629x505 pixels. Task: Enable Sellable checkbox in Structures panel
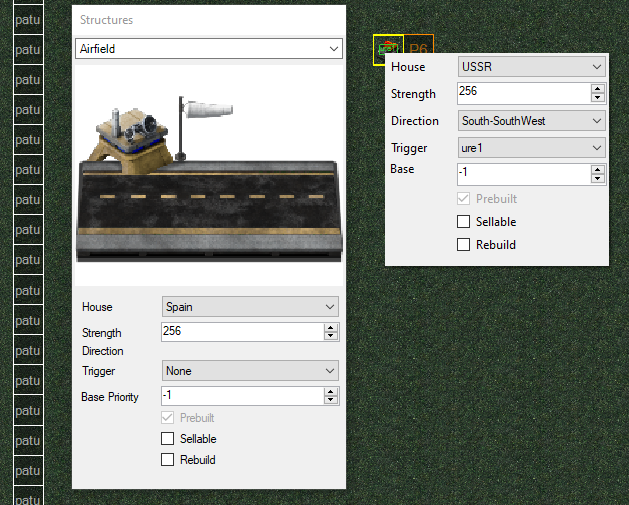167,439
